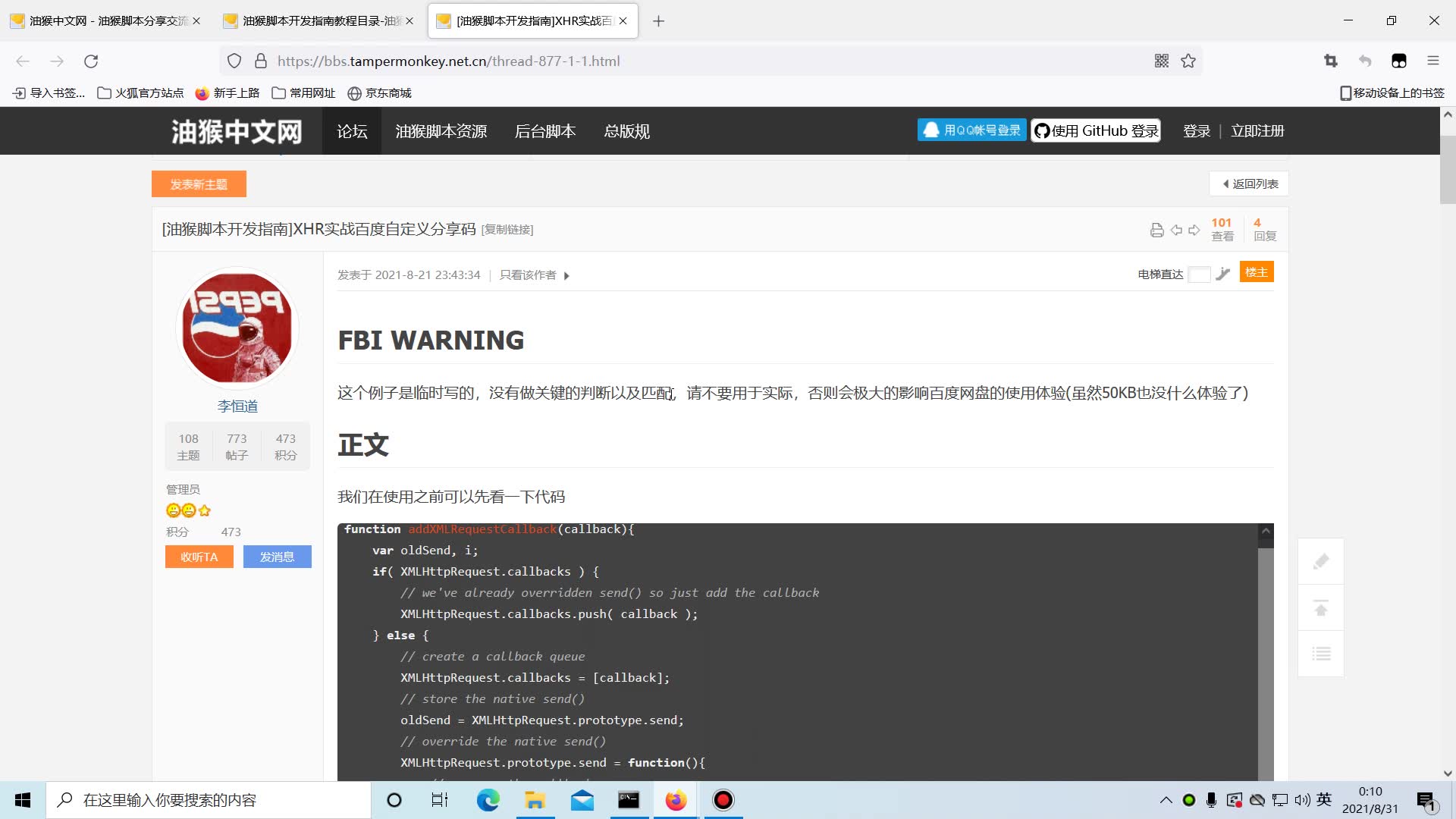Go to next thread arrow icon

(x=1194, y=230)
